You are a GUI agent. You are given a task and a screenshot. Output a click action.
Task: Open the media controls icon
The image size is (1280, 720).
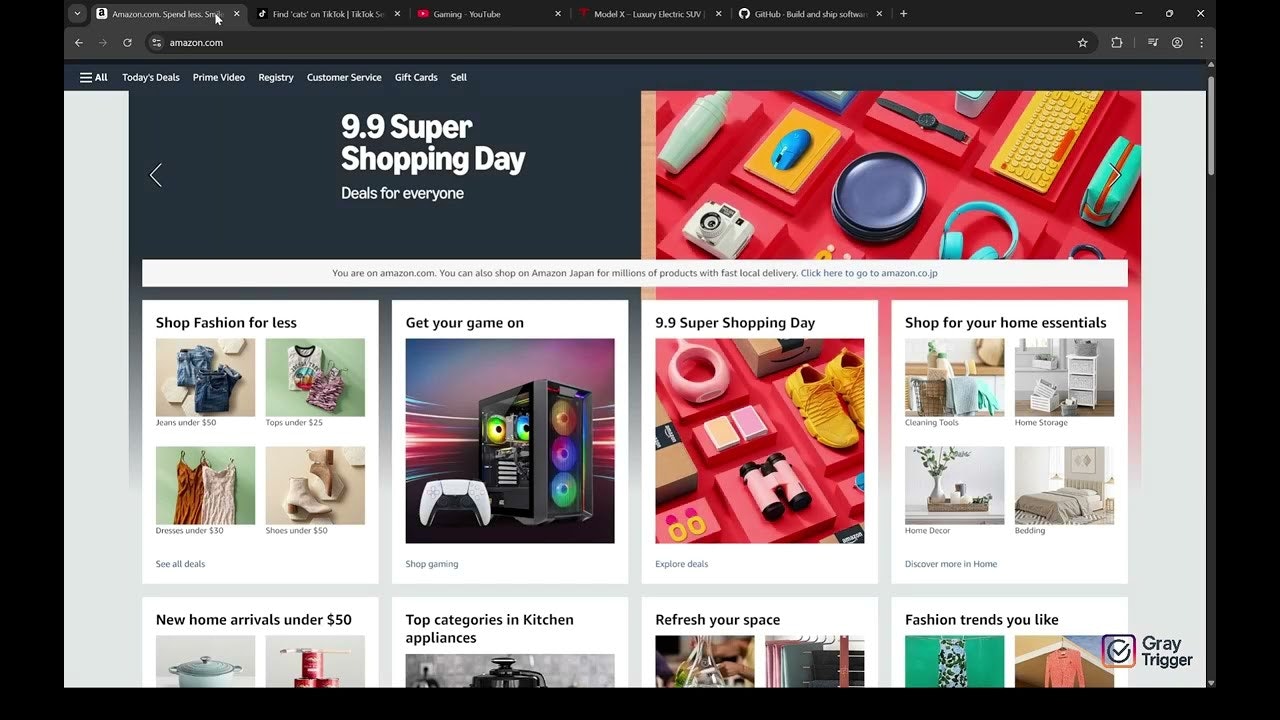[x=1153, y=43]
